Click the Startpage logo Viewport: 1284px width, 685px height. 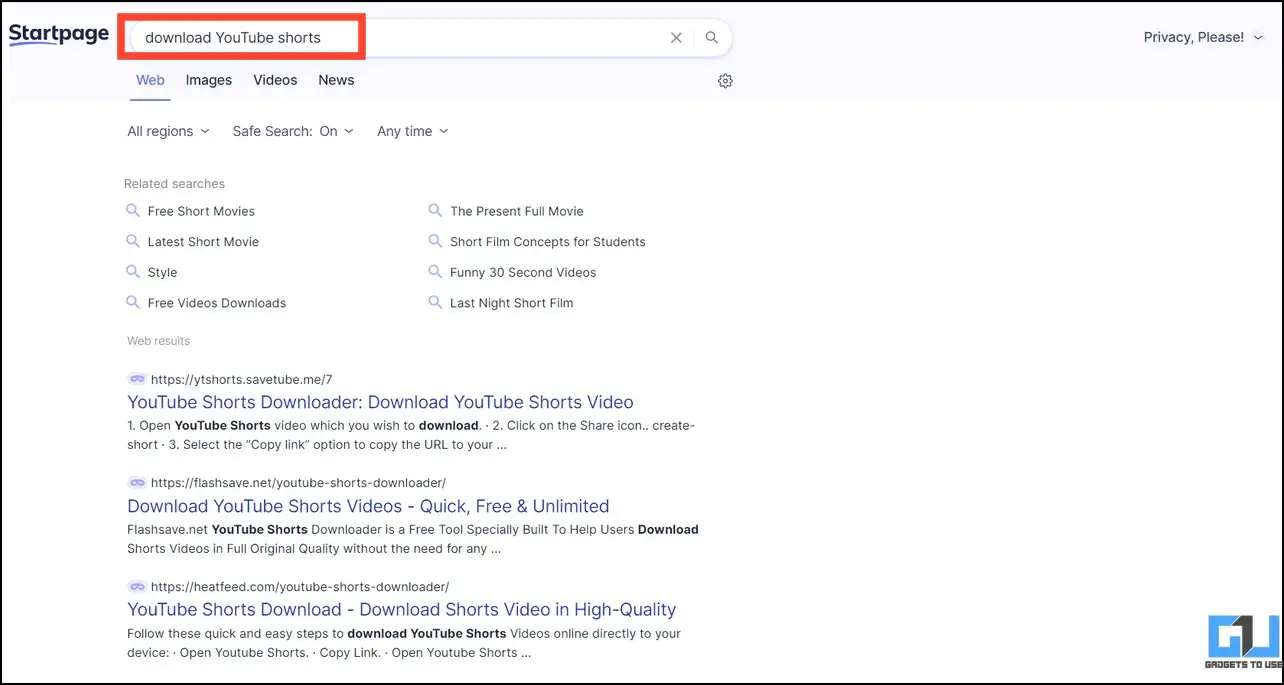pyautogui.click(x=59, y=35)
